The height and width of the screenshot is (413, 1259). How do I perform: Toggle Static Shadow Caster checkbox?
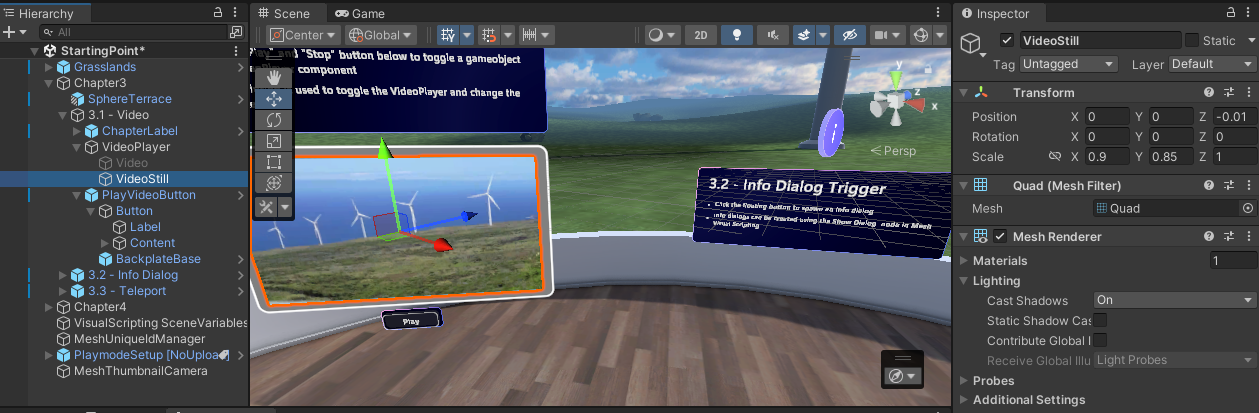click(1100, 320)
